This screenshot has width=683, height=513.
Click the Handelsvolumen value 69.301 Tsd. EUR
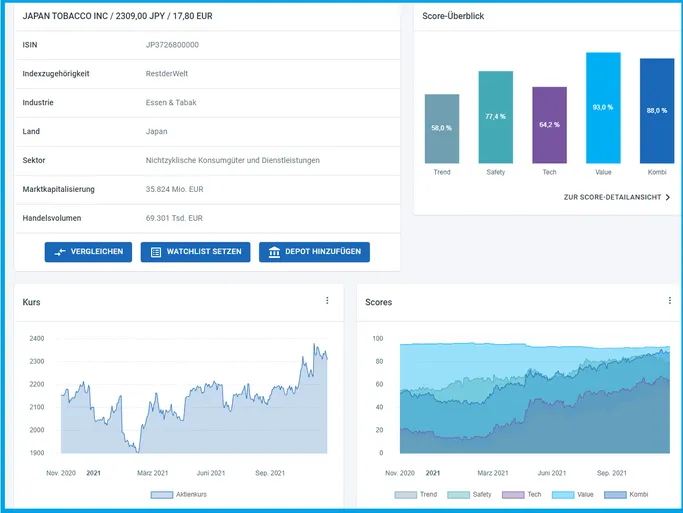(x=174, y=218)
